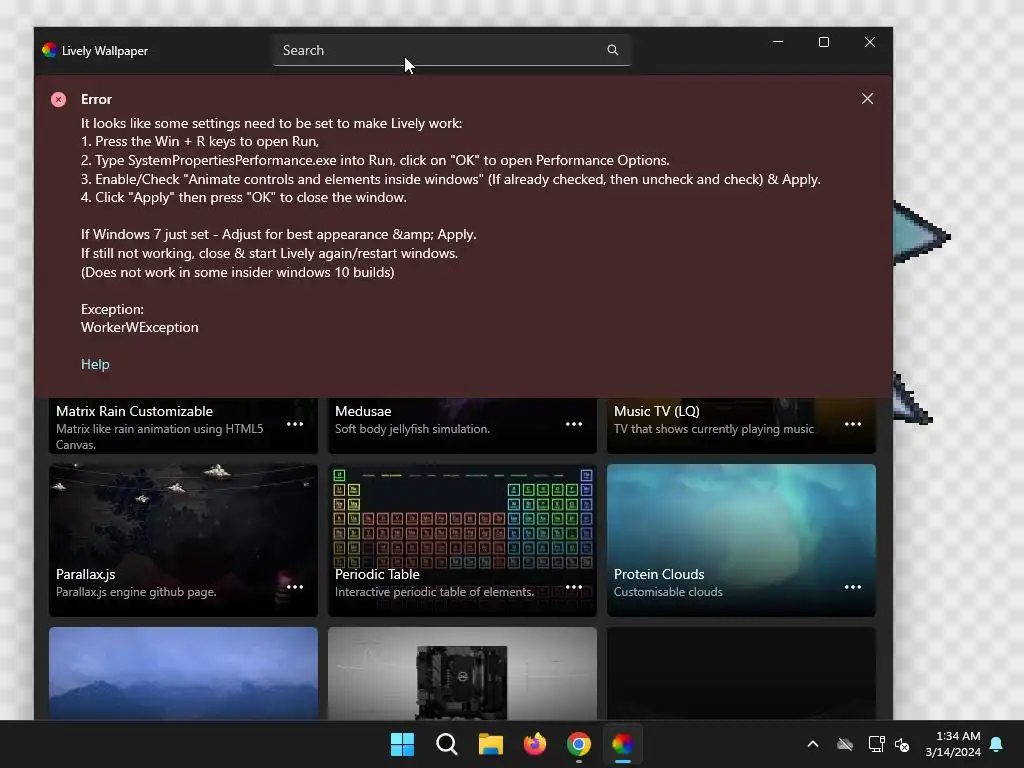
Task: Launch Firefox from the taskbar
Action: click(535, 744)
